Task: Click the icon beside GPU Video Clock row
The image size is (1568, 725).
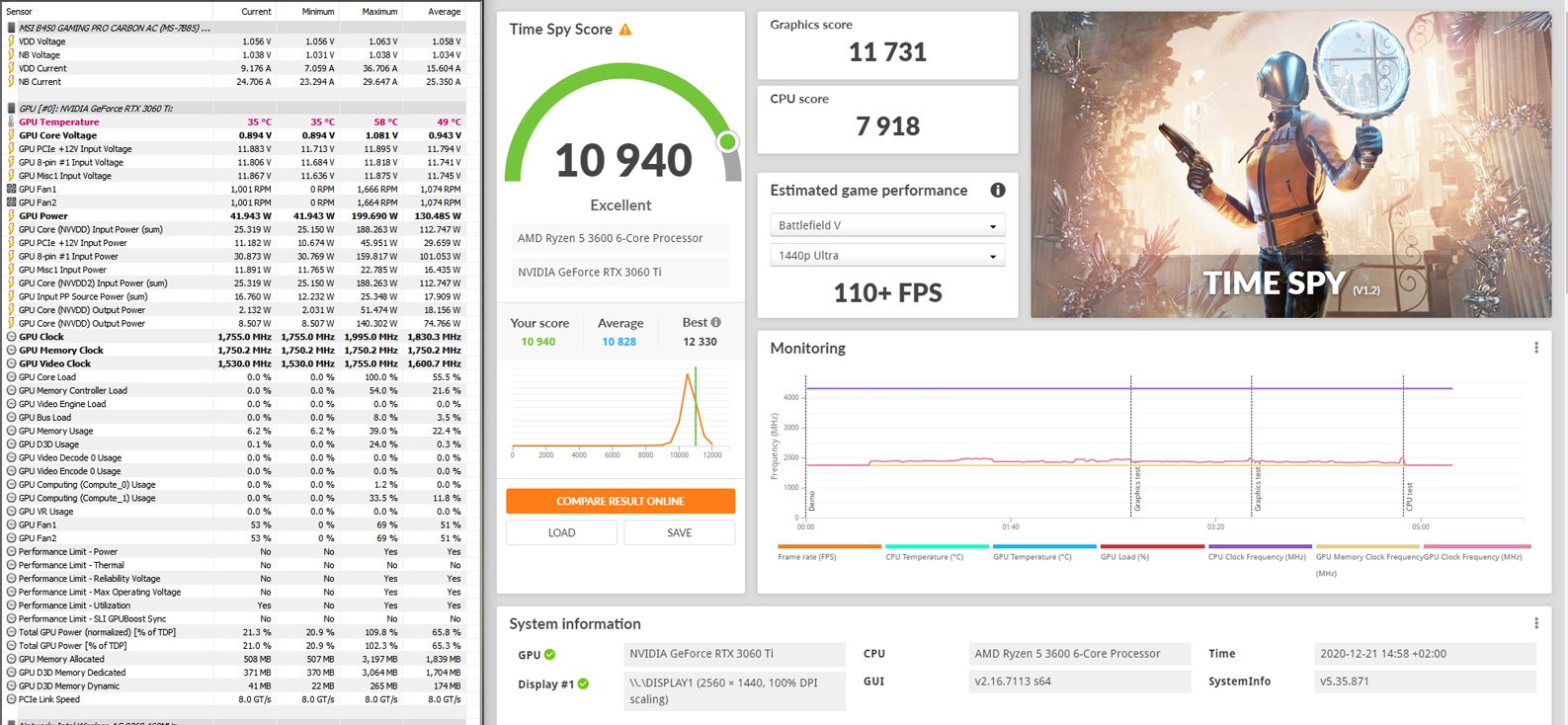Action: pyautogui.click(x=11, y=363)
